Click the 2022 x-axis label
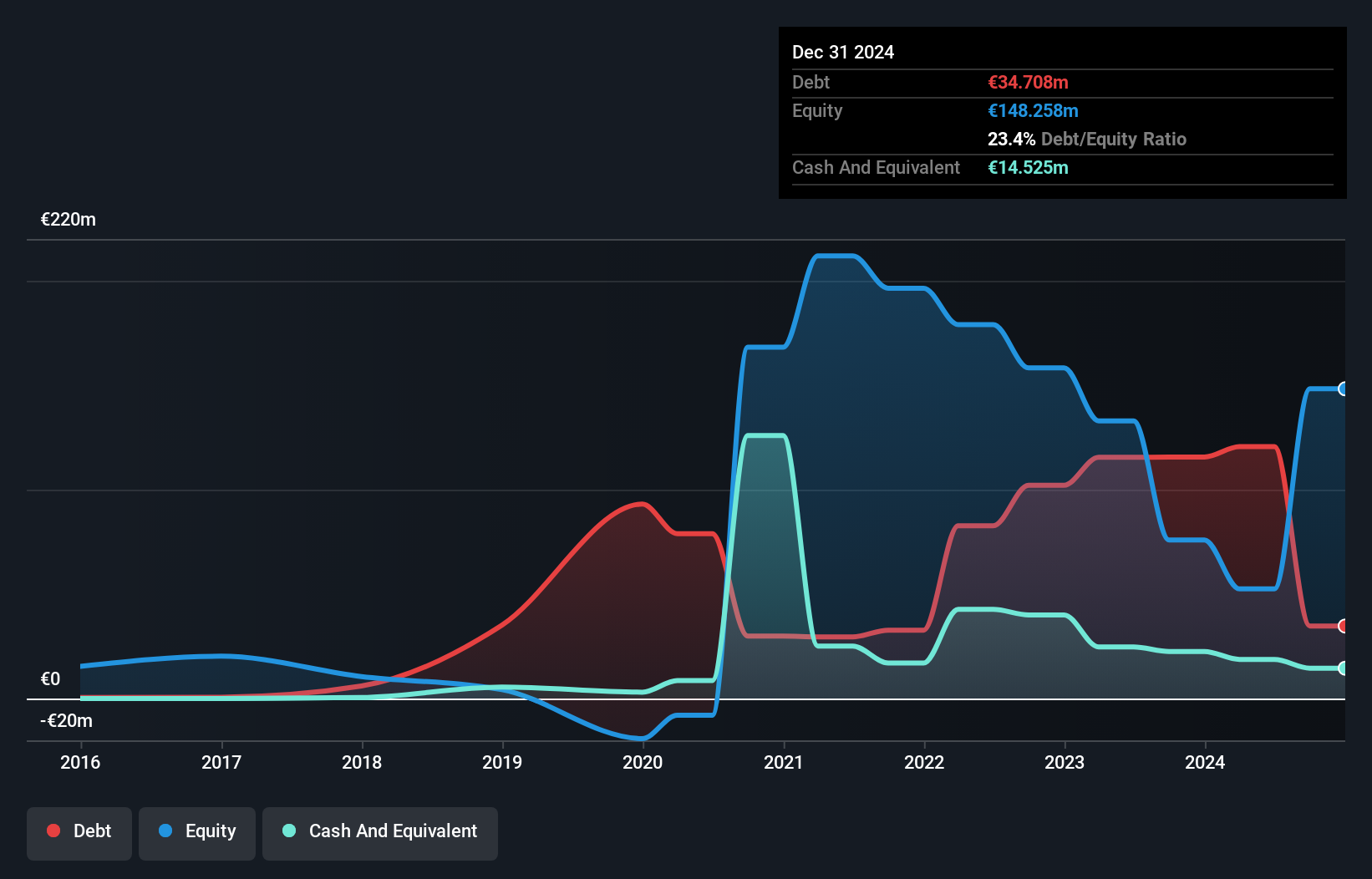 (x=924, y=762)
